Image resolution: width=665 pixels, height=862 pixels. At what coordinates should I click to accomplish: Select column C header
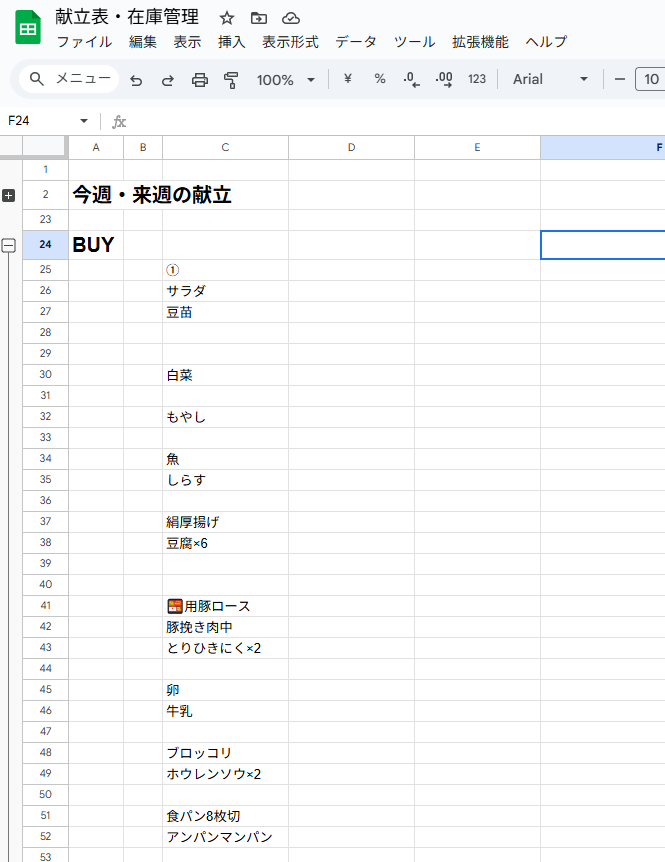point(225,147)
